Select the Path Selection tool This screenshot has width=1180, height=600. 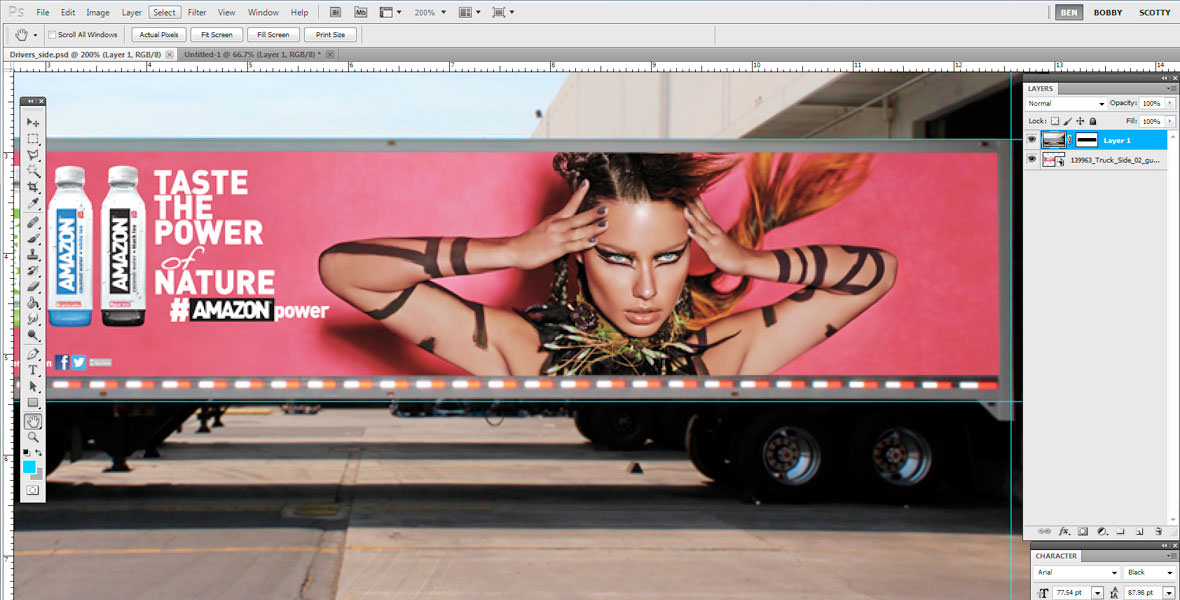(33, 387)
